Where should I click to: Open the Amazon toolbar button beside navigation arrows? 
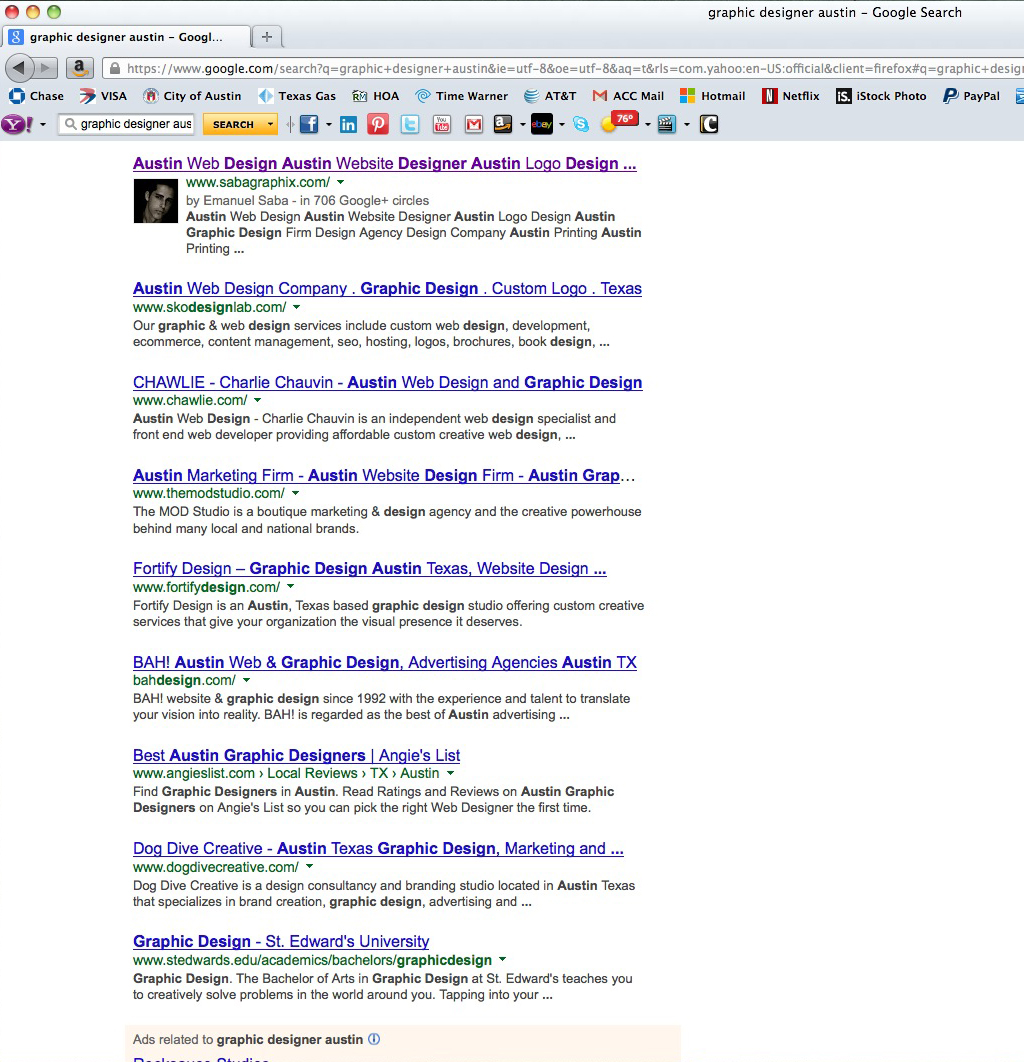[x=79, y=68]
